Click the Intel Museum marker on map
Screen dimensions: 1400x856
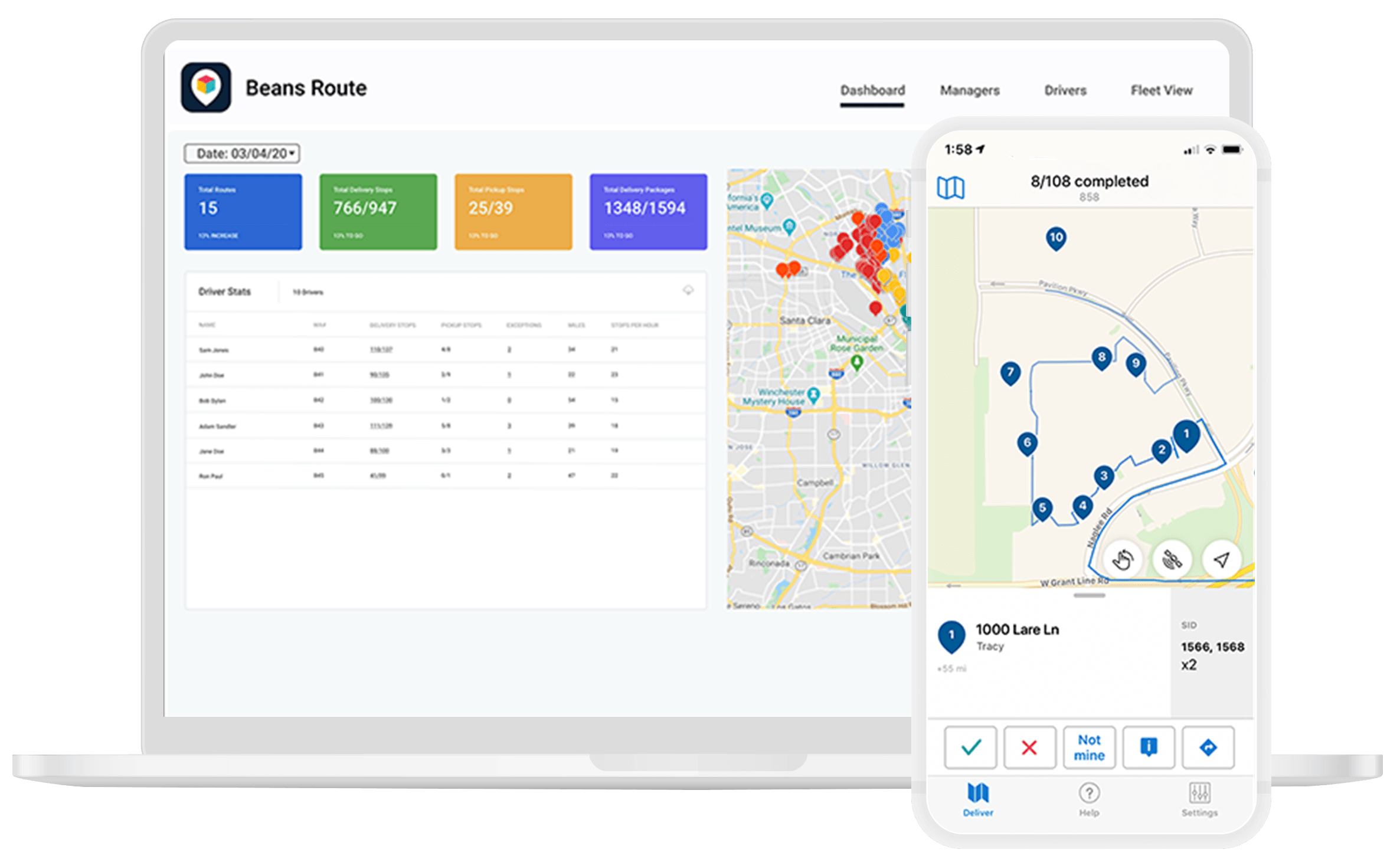pyautogui.click(x=789, y=227)
